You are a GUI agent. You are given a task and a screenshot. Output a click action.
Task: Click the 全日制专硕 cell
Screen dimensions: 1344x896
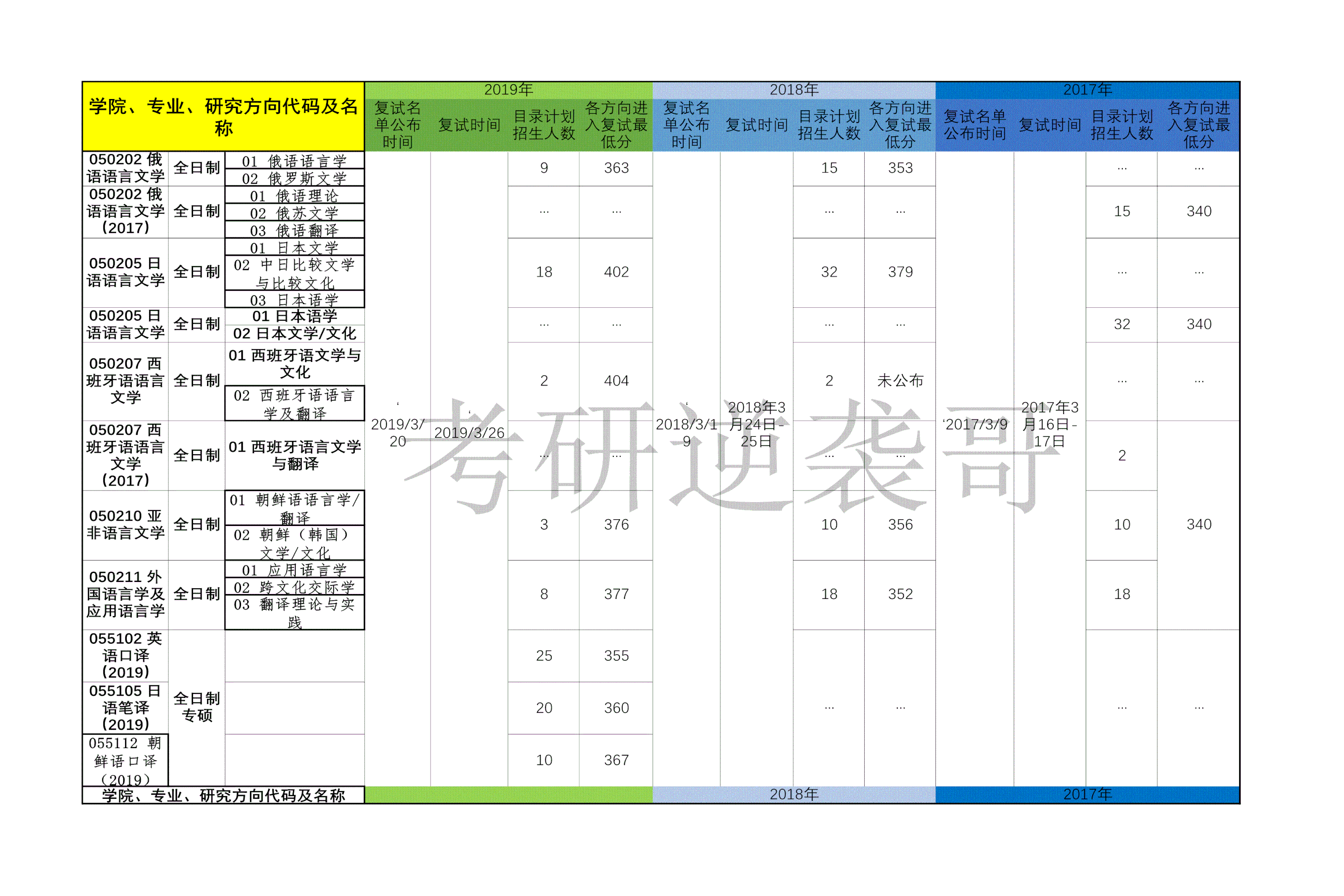coord(197,707)
